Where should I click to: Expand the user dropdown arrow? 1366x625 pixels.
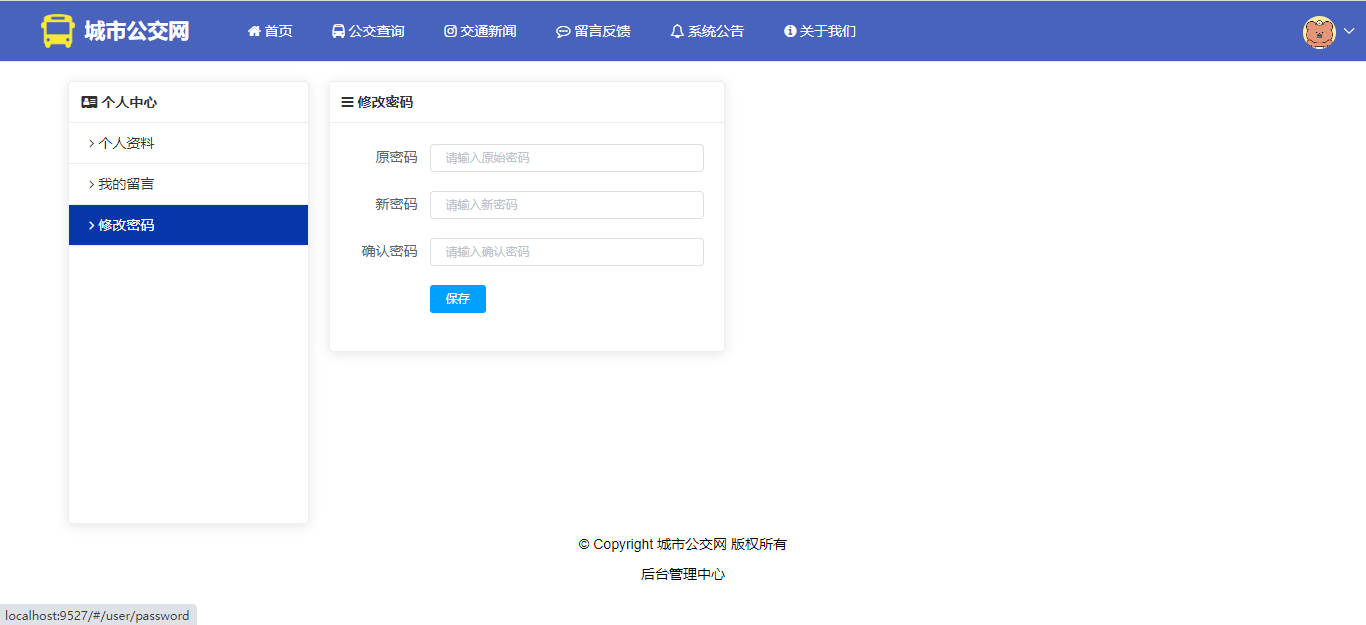point(1349,31)
